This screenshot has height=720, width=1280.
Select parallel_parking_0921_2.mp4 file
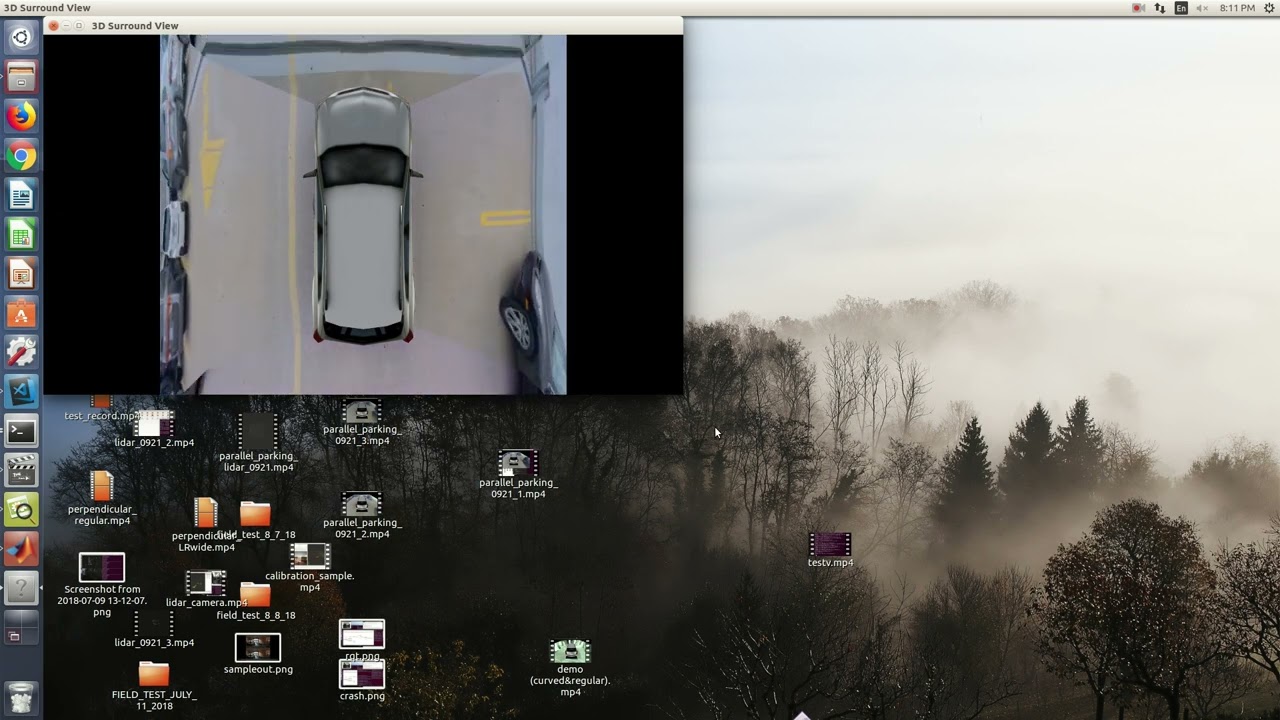[x=362, y=516]
